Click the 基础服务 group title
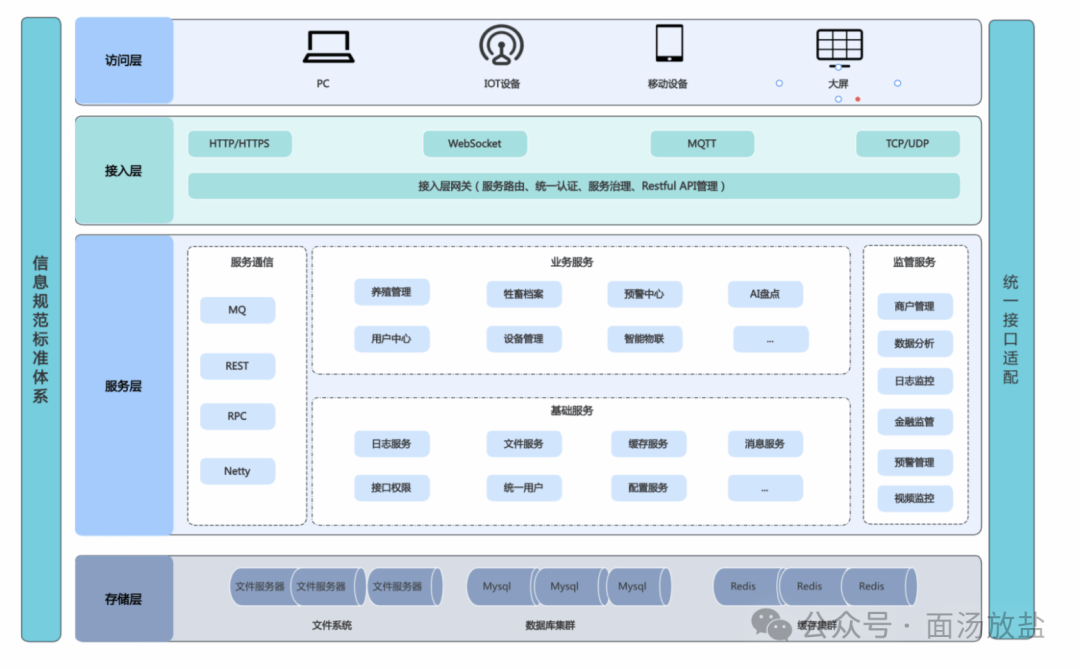 (x=572, y=411)
